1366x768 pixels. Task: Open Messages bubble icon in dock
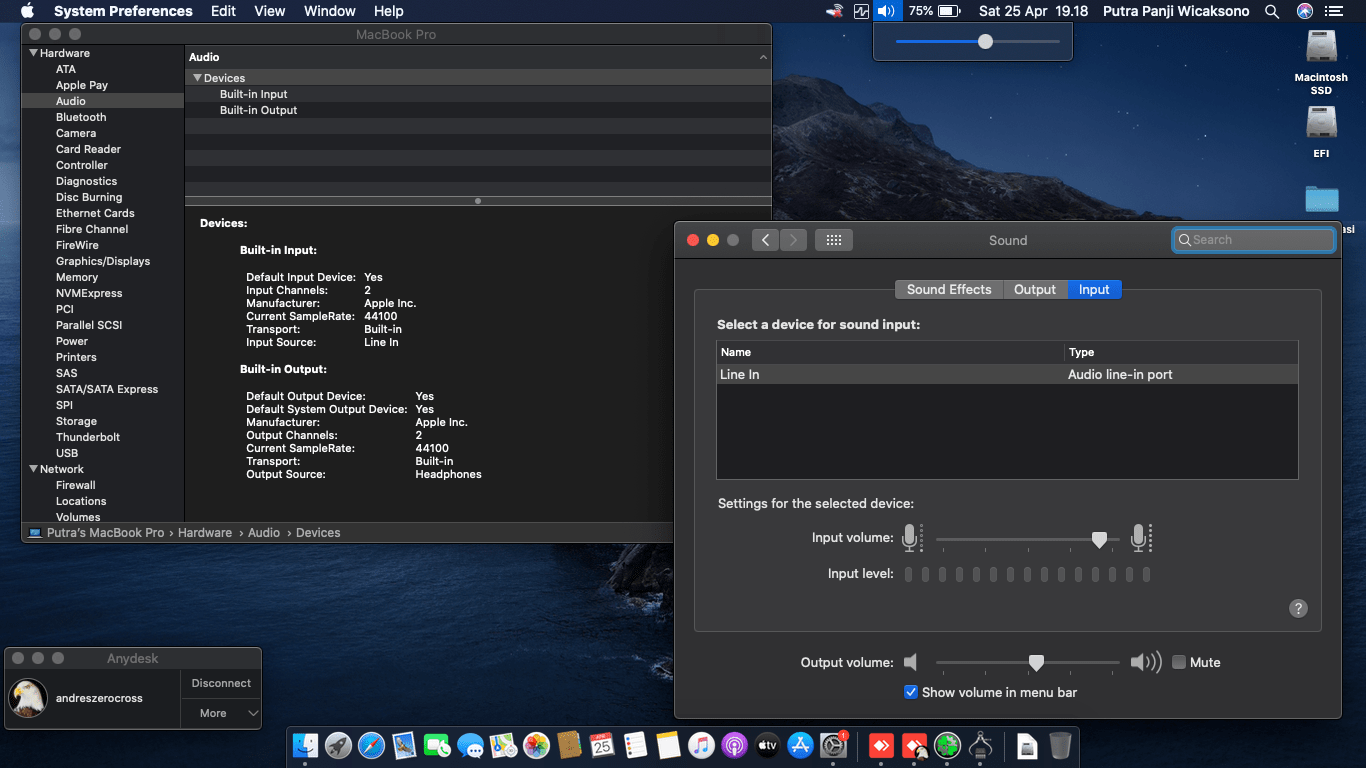point(470,745)
